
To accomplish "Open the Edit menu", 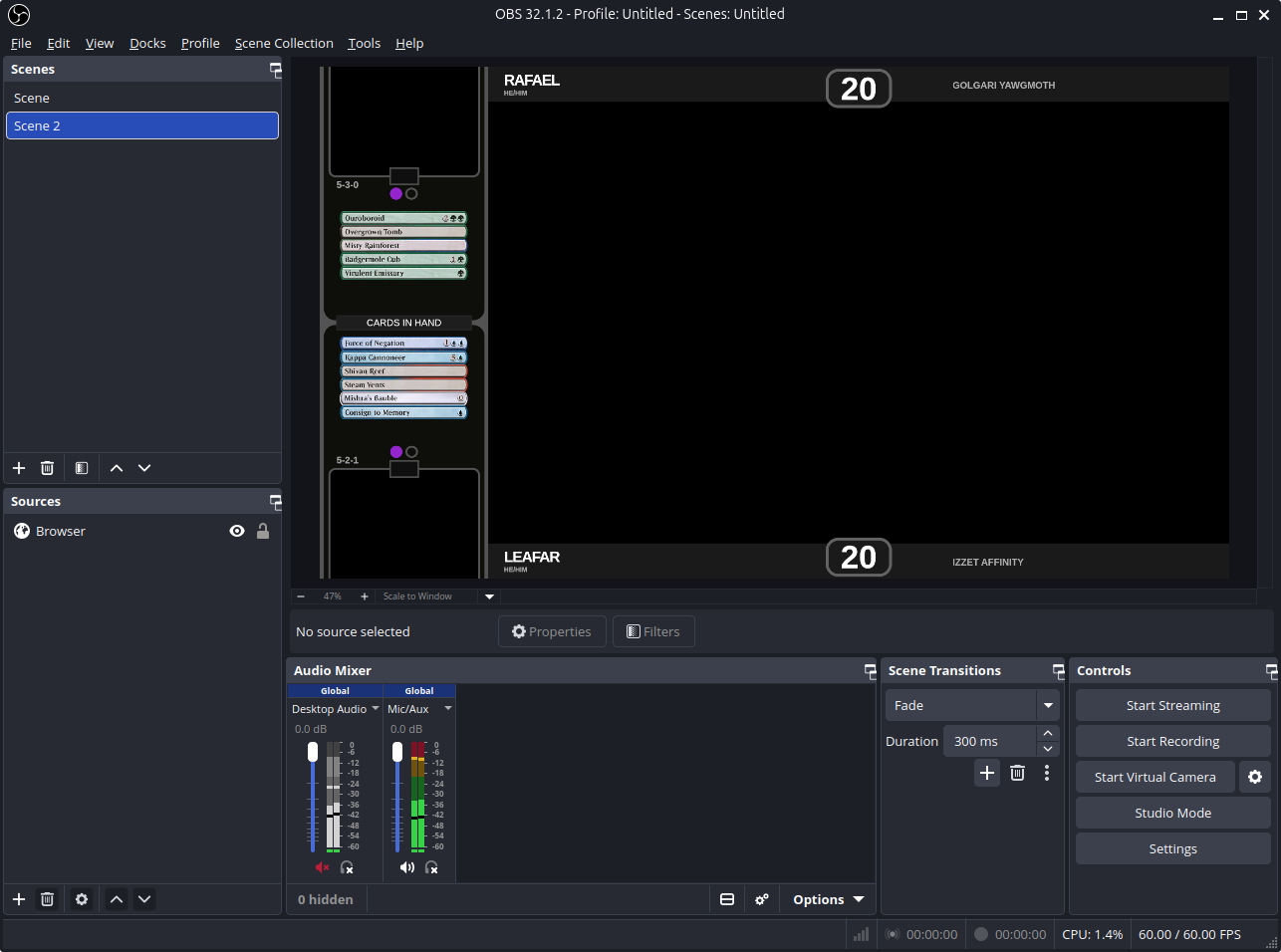I will click(x=58, y=43).
